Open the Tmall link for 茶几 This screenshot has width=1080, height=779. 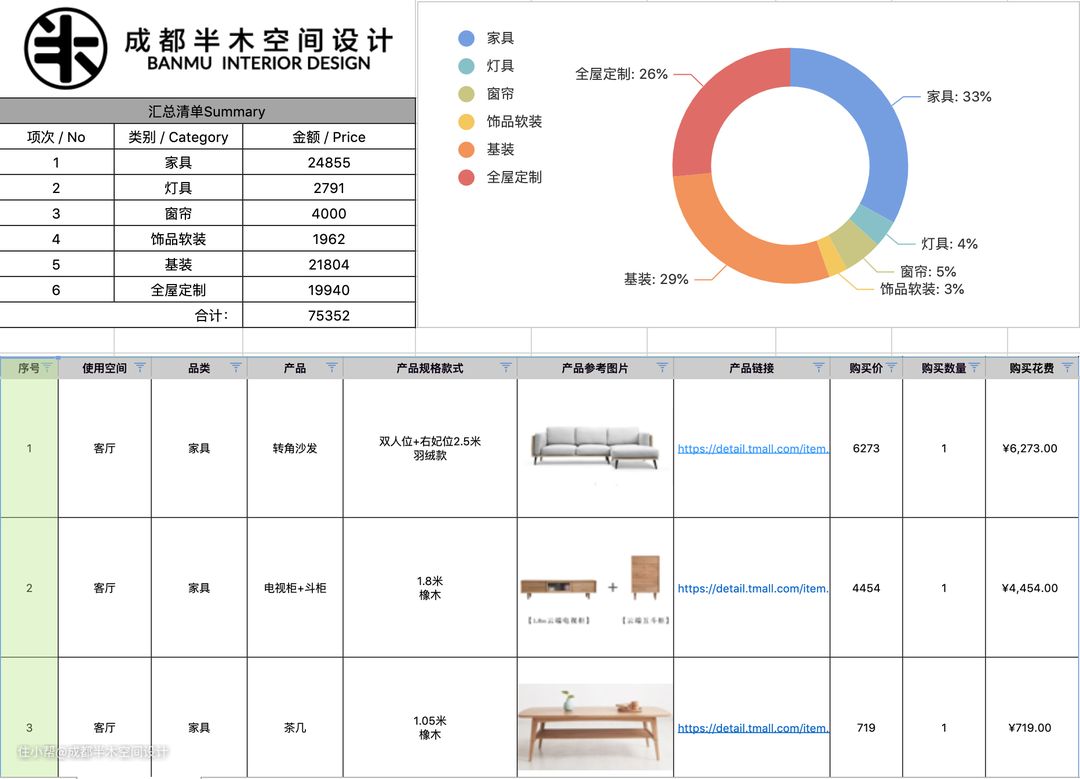[753, 728]
